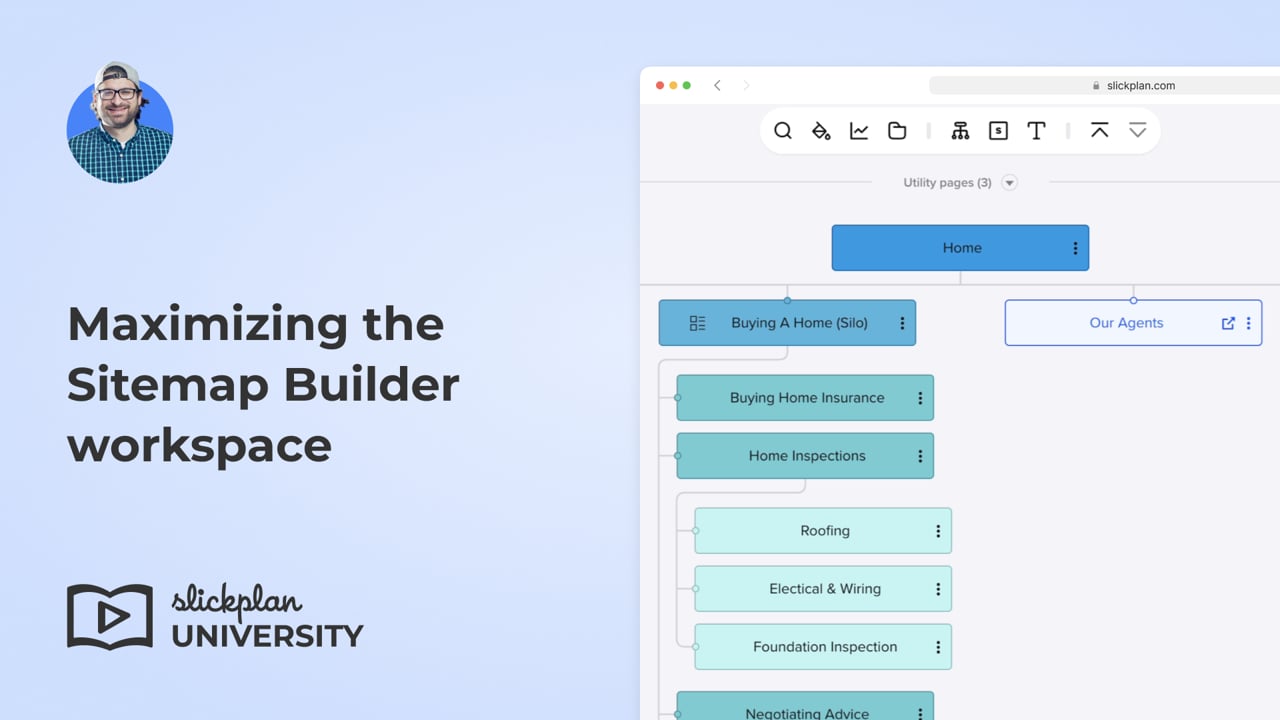The width and height of the screenshot is (1280, 720).
Task: Open the Home page options menu dots
Action: click(1075, 248)
